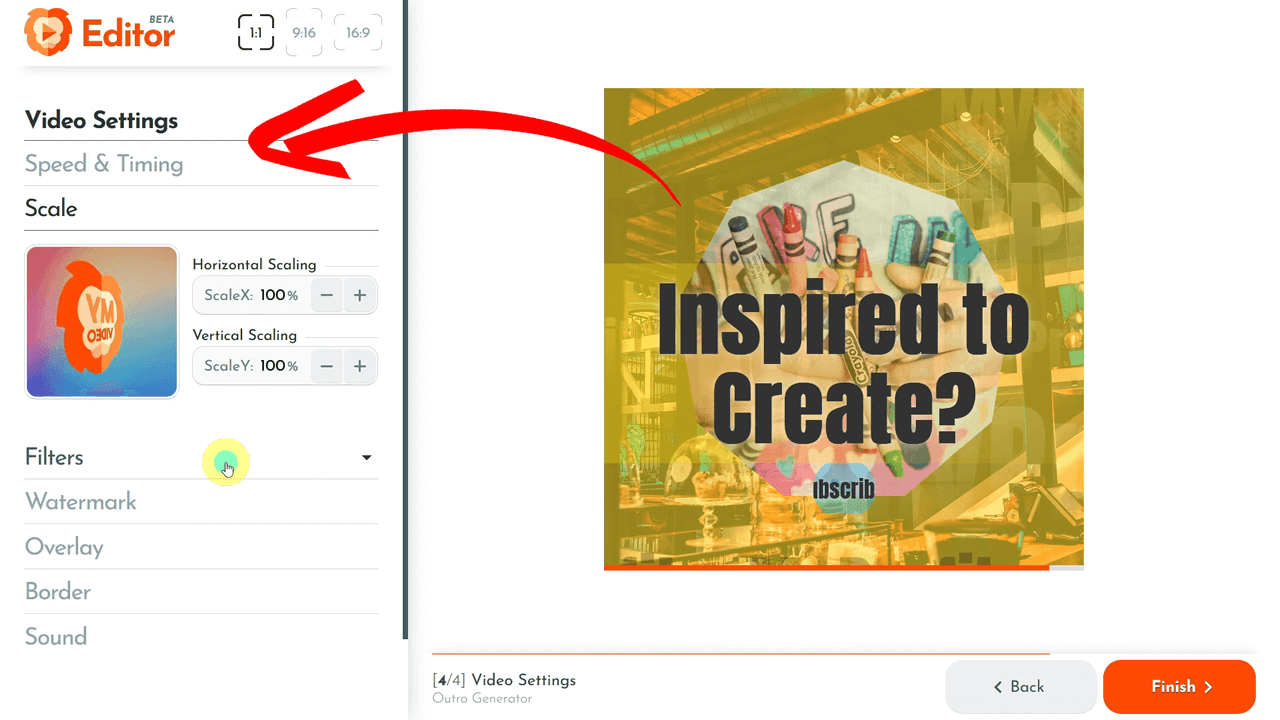Increase ScaleY with the plus button
The height and width of the screenshot is (720, 1280).
(360, 366)
